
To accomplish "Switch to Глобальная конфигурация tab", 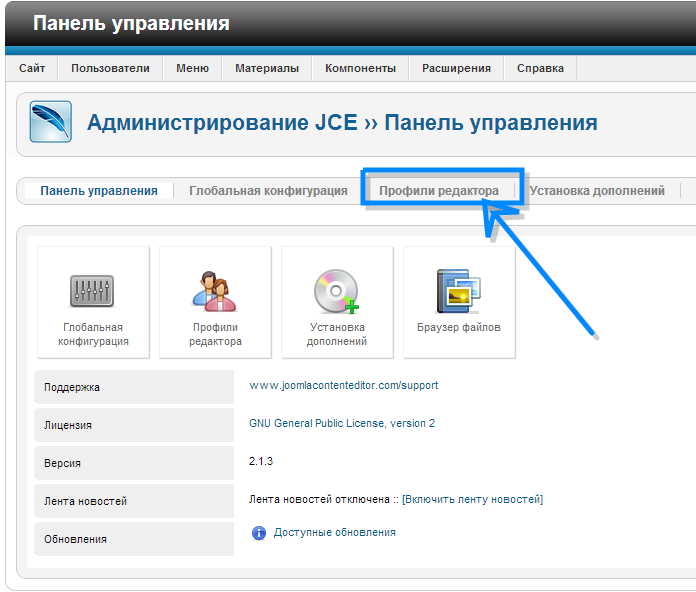I will coord(268,191).
